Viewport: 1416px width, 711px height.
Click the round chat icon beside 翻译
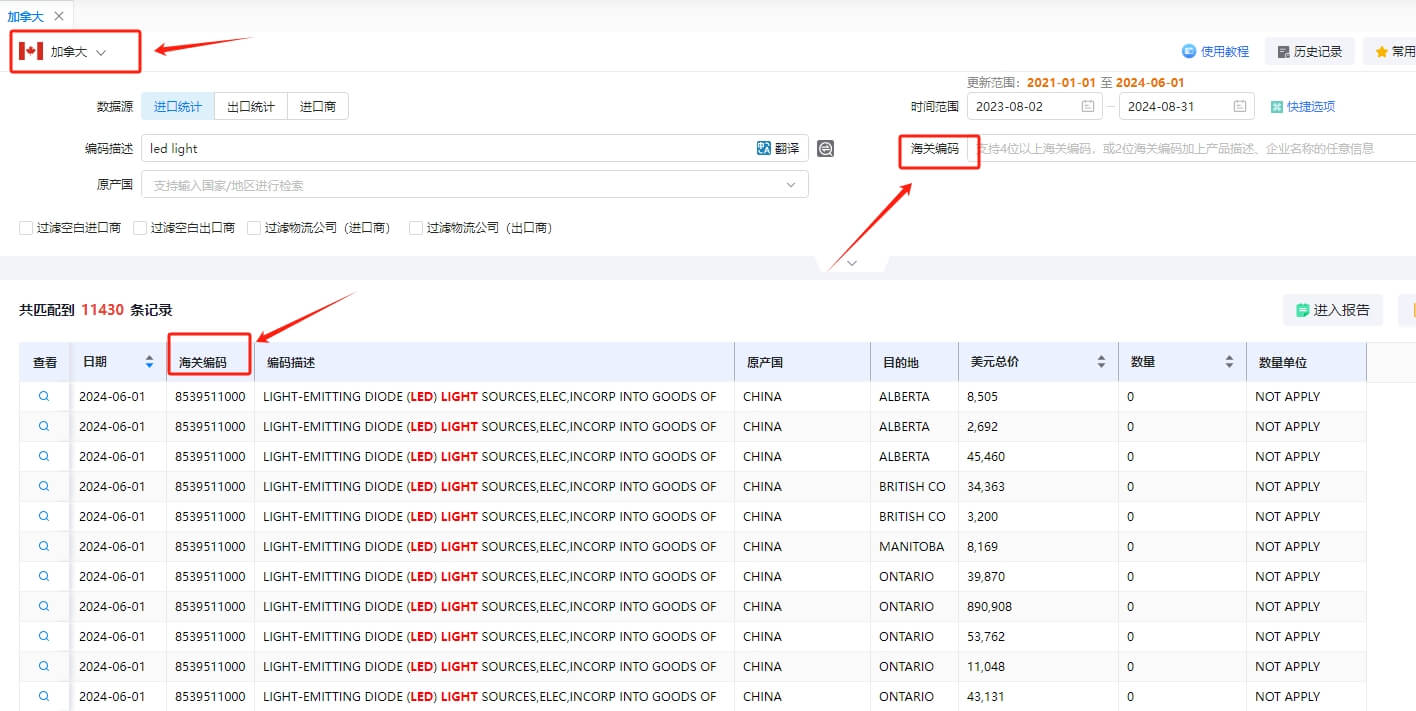tap(825, 148)
